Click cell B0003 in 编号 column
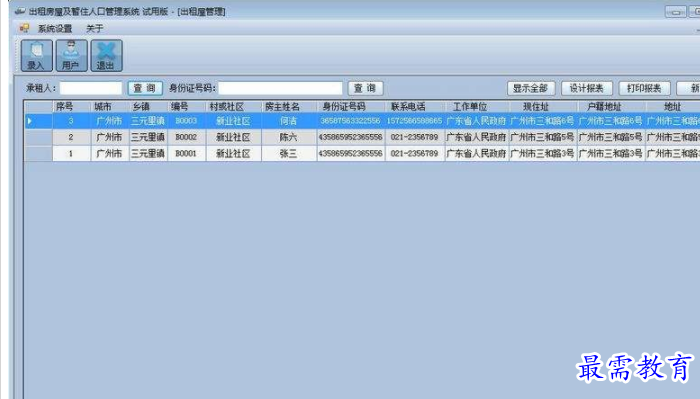700x399 pixels. point(187,121)
